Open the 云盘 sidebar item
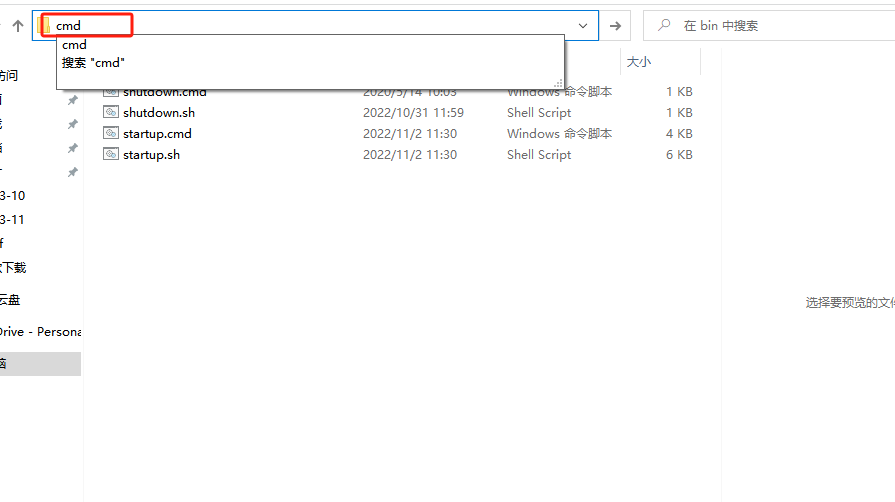The width and height of the screenshot is (895, 502). coord(10,300)
